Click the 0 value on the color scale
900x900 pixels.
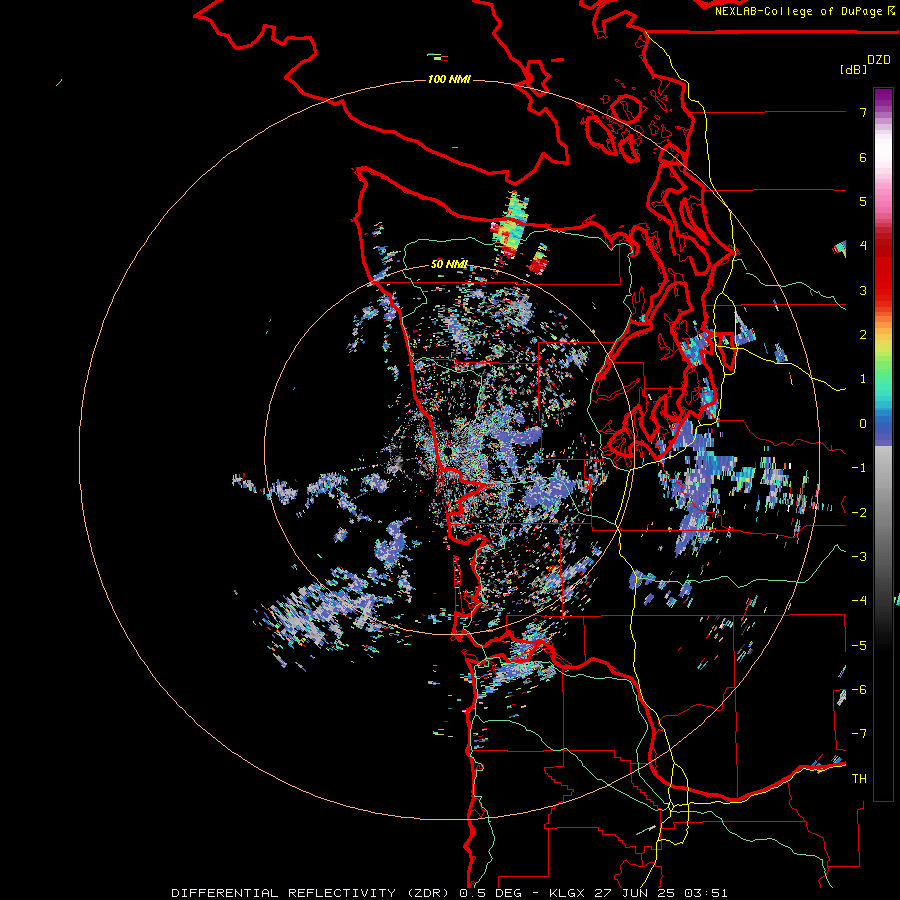click(x=863, y=424)
